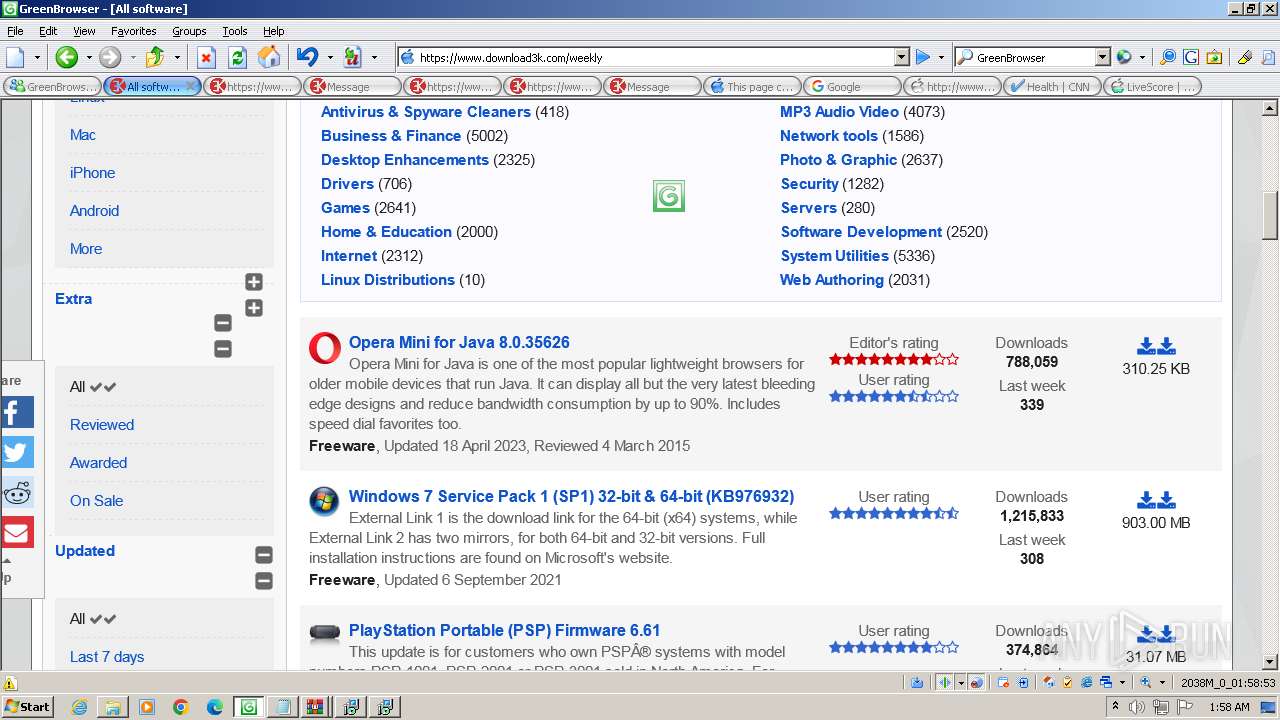Switch to the Google tab
Screen dimensions: 1280x720
coord(851,86)
